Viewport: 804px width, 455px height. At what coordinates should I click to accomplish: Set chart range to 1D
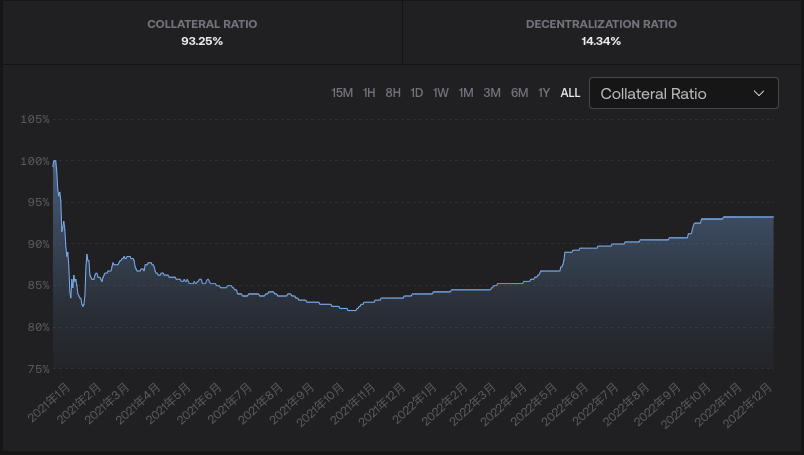pyautogui.click(x=416, y=93)
